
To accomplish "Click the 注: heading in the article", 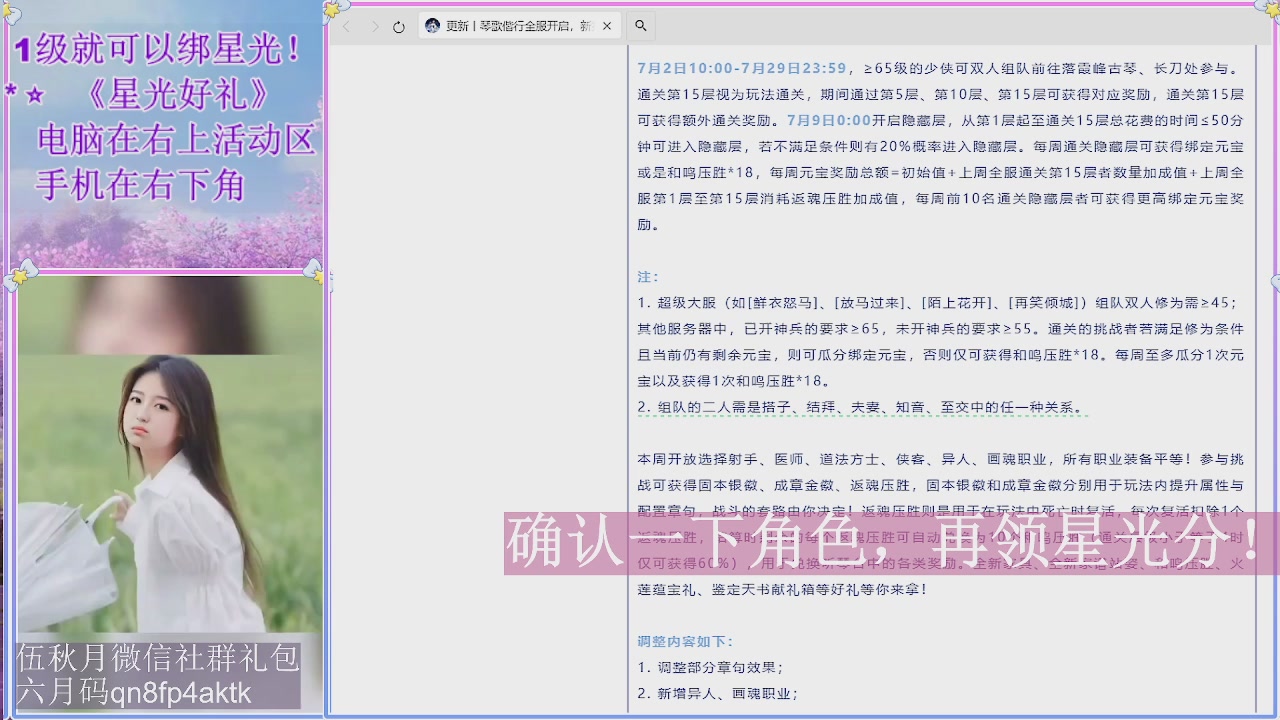I will coord(648,277).
